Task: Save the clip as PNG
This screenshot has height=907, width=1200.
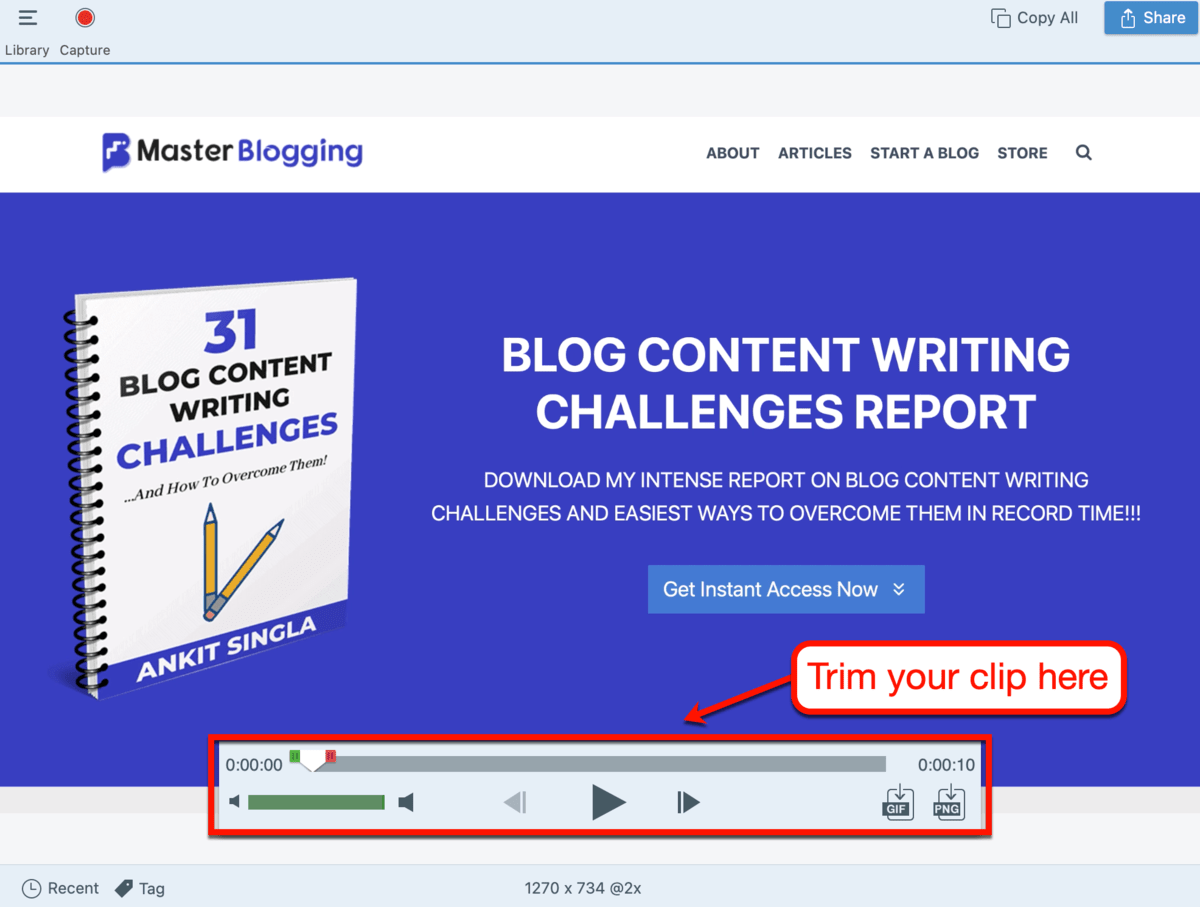Action: [948, 802]
